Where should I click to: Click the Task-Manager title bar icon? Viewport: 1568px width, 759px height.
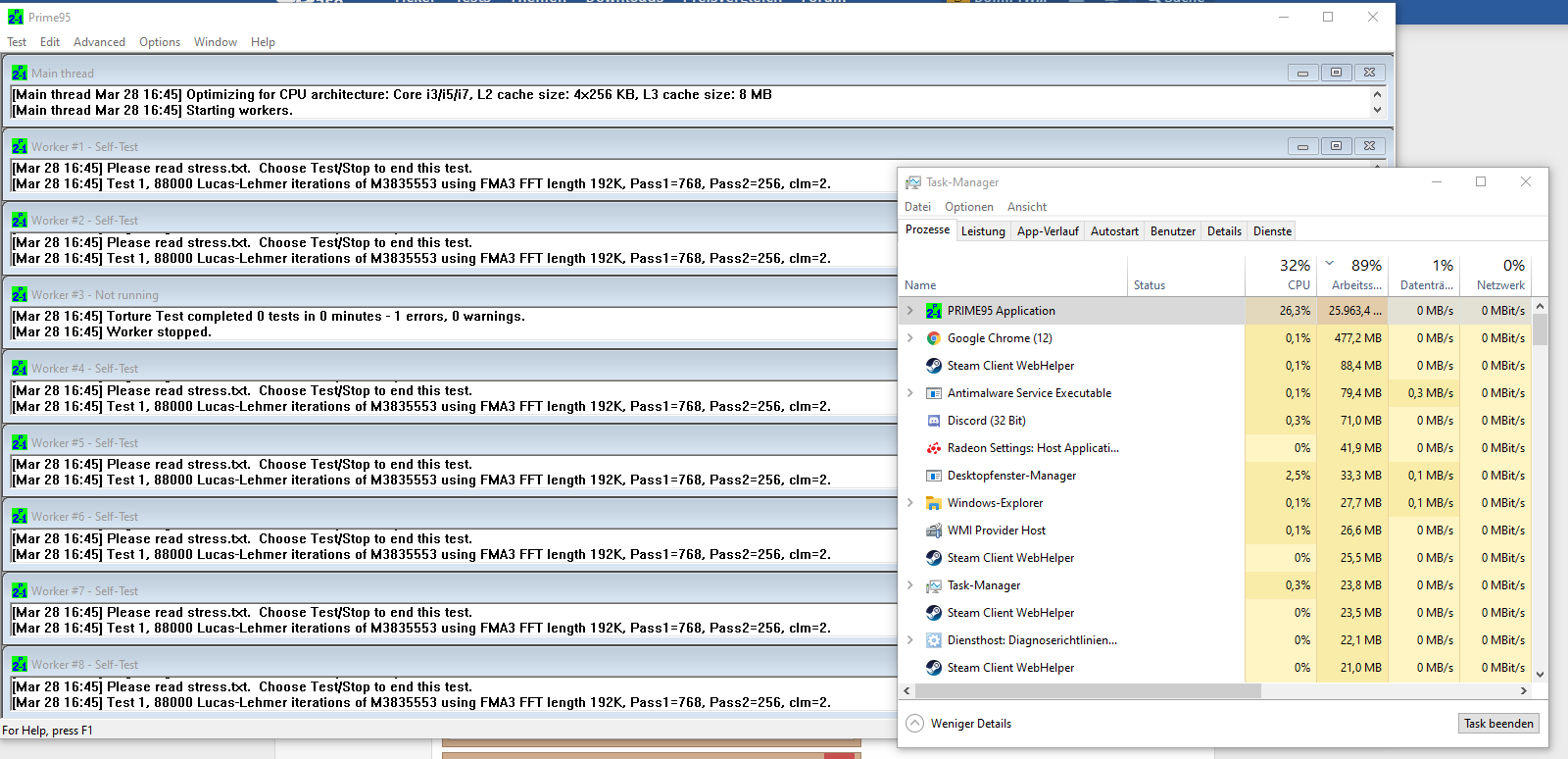point(913,182)
